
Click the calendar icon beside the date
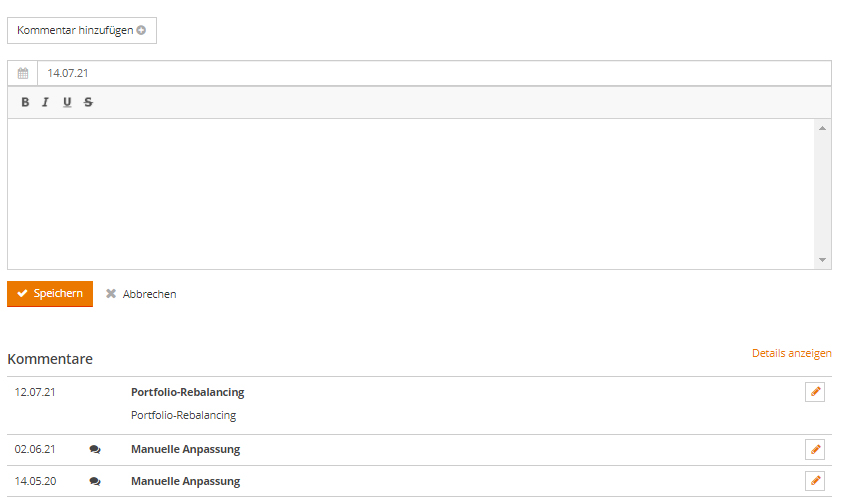pyautogui.click(x=23, y=73)
